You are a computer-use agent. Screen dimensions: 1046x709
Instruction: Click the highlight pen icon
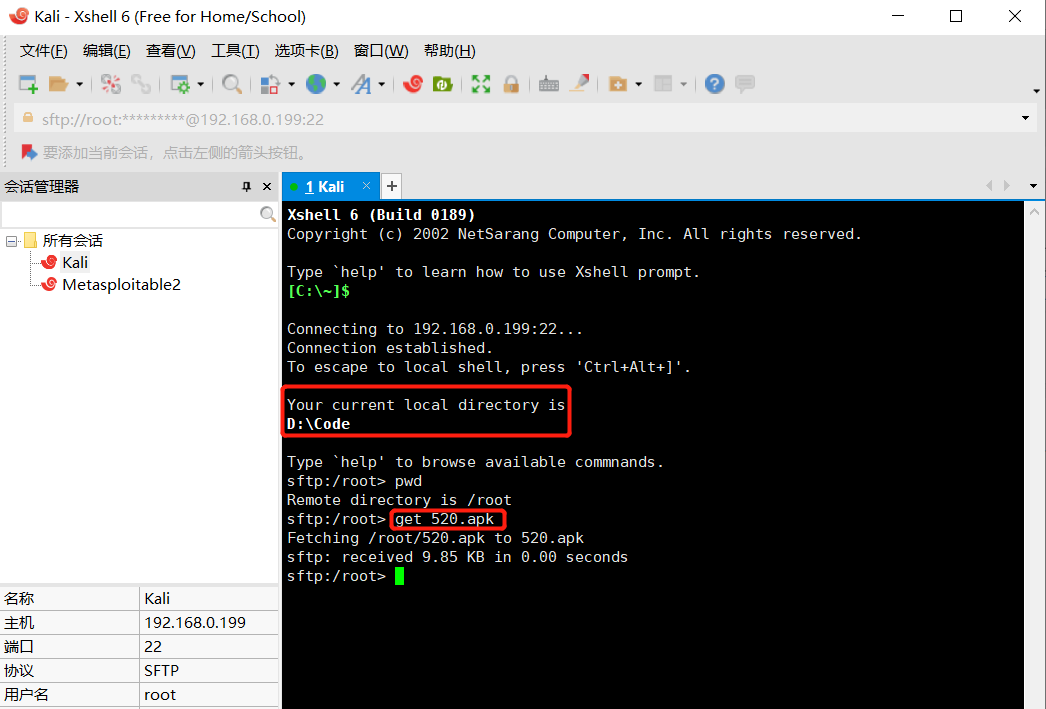click(579, 84)
